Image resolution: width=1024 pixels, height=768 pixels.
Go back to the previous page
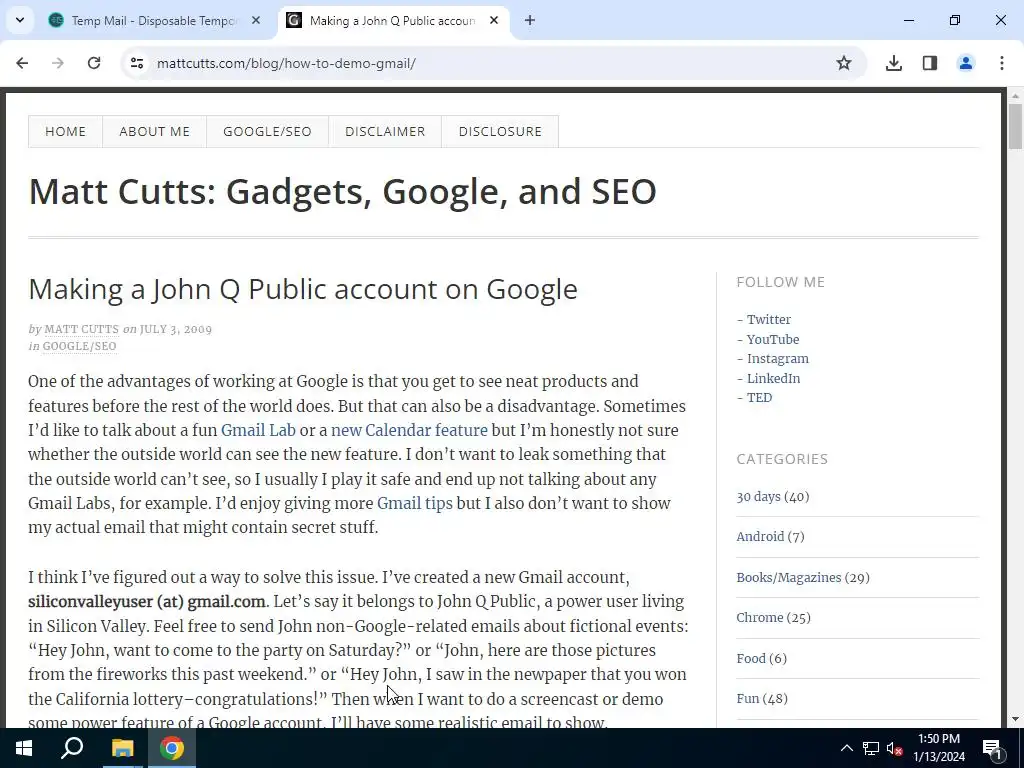(x=22, y=63)
